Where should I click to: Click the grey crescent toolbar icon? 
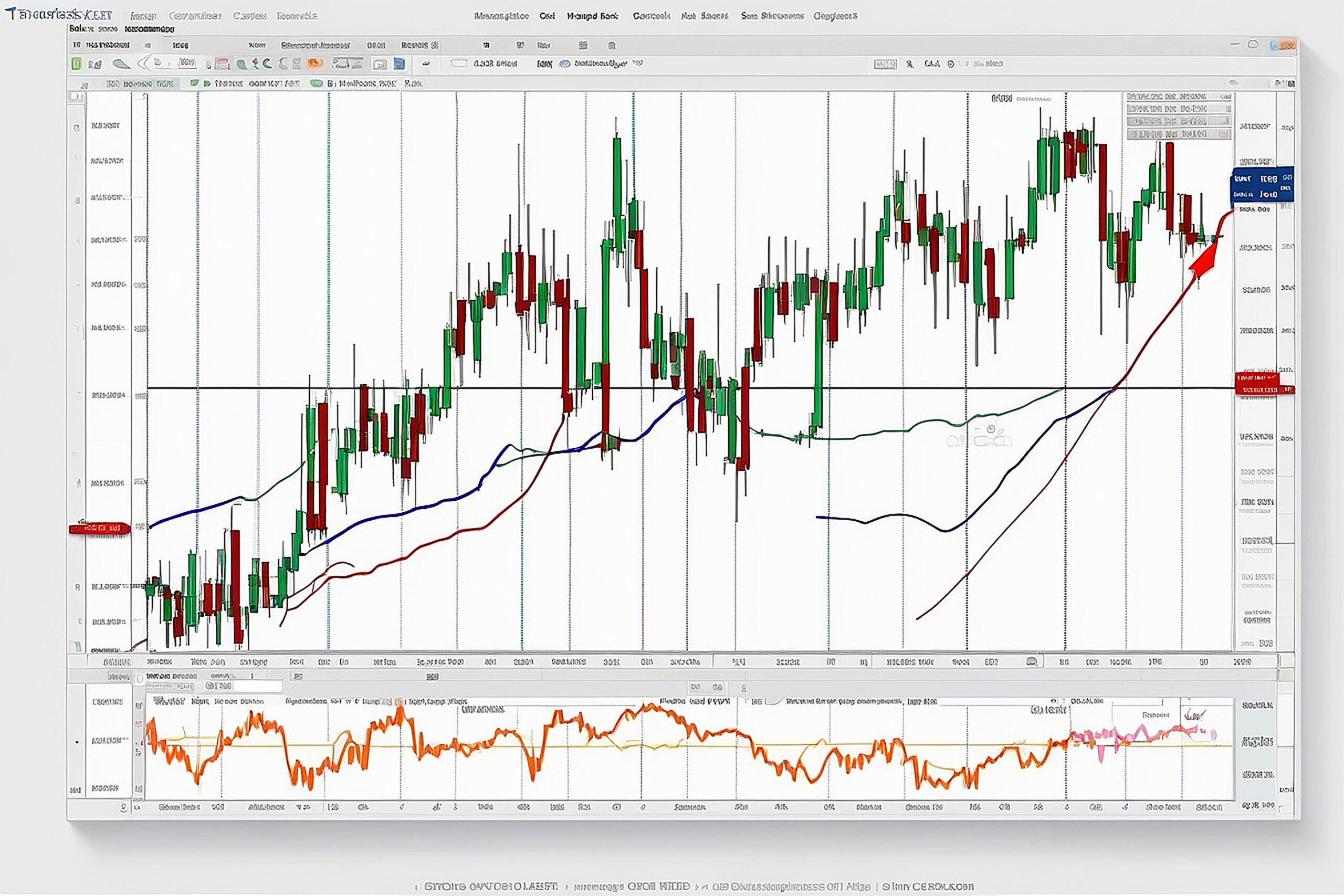(x=283, y=64)
